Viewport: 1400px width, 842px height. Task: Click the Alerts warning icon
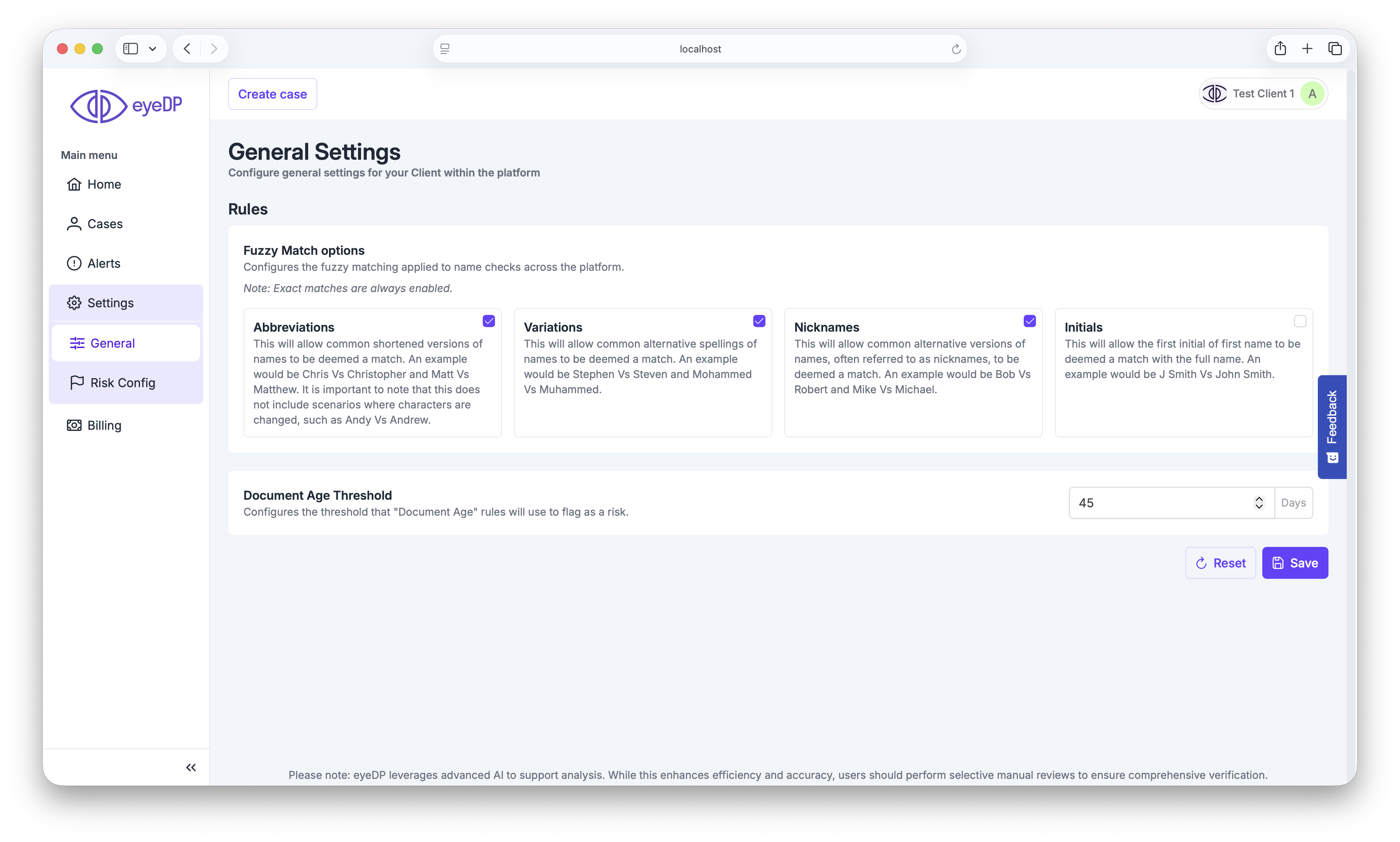click(74, 263)
